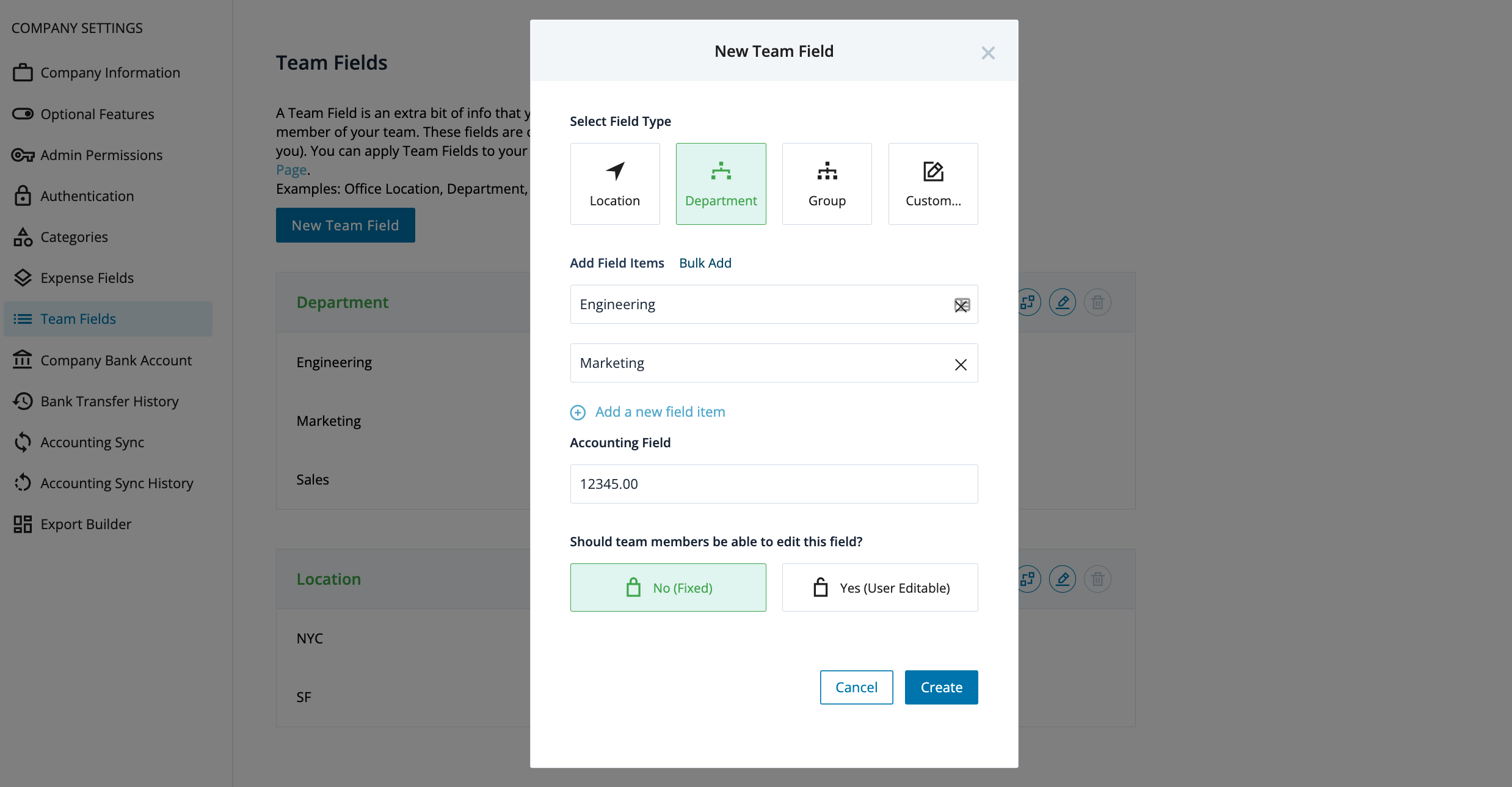Click the edit icon for Department section
Image resolution: width=1512 pixels, height=787 pixels.
pos(1062,301)
